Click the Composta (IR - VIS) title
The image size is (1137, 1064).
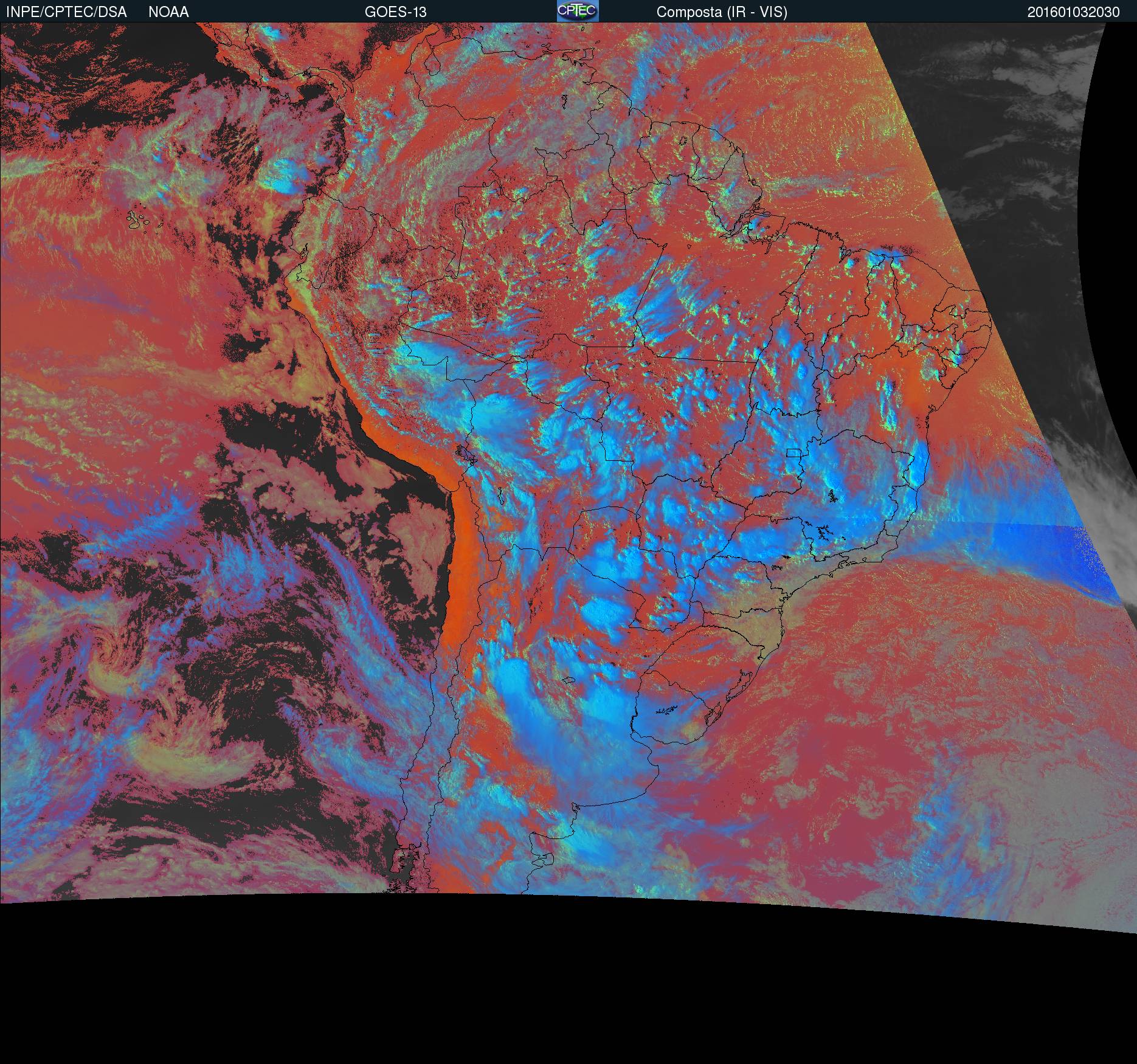tap(722, 12)
